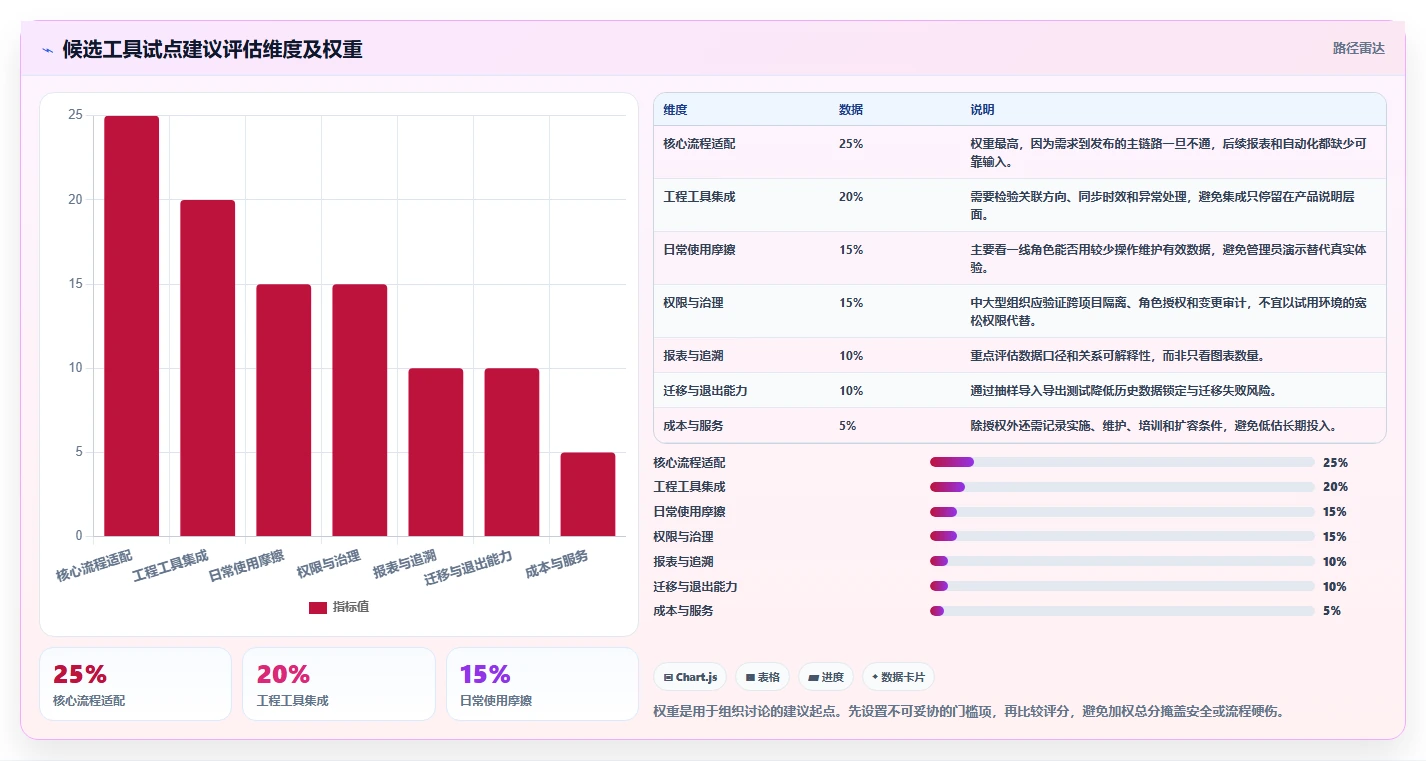
Task: Click the 报表与追溯 bar in the chart
Action: coord(436,452)
